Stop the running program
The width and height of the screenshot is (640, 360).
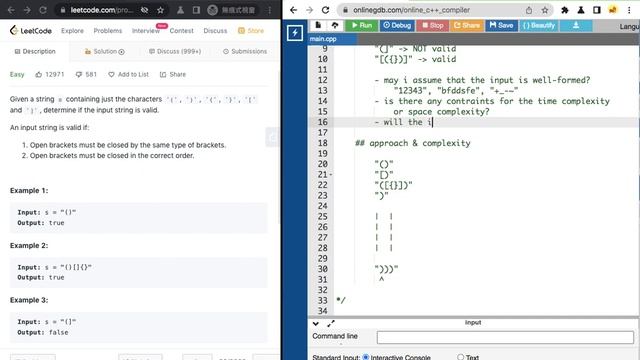433,25
